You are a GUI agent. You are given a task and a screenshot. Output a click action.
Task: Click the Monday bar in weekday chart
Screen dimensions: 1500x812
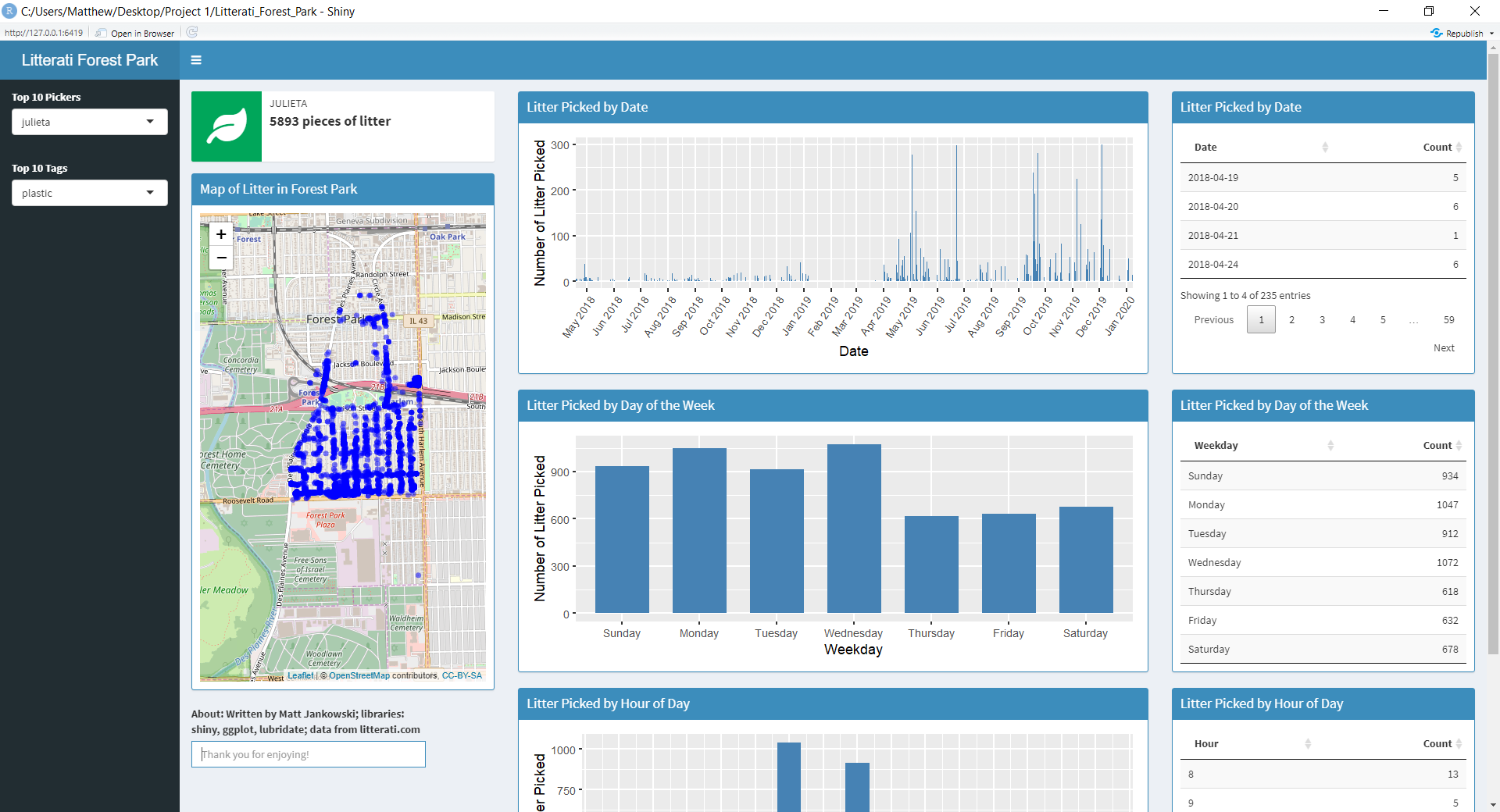point(699,531)
